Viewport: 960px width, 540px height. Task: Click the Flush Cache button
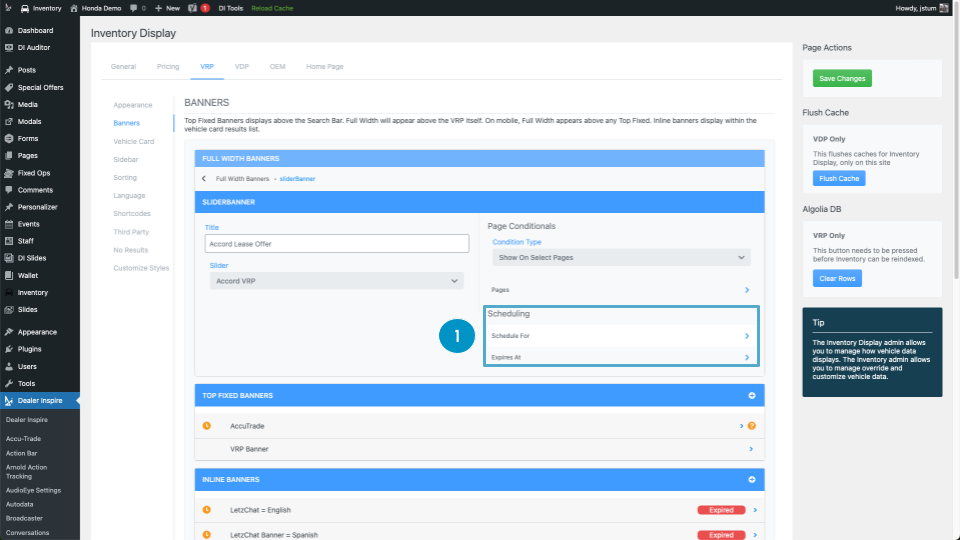point(839,178)
